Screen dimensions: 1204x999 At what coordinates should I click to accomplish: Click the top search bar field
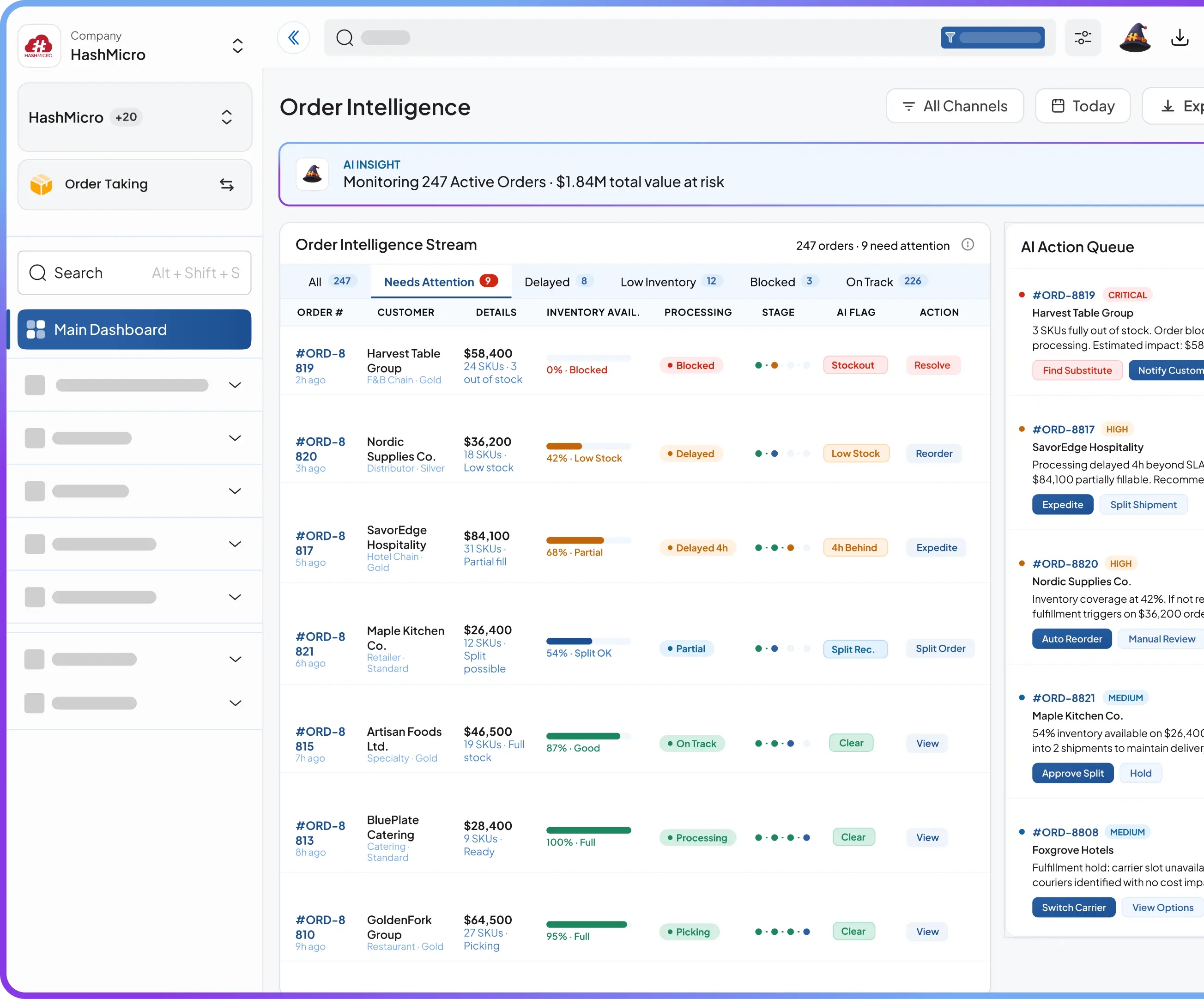(689, 38)
